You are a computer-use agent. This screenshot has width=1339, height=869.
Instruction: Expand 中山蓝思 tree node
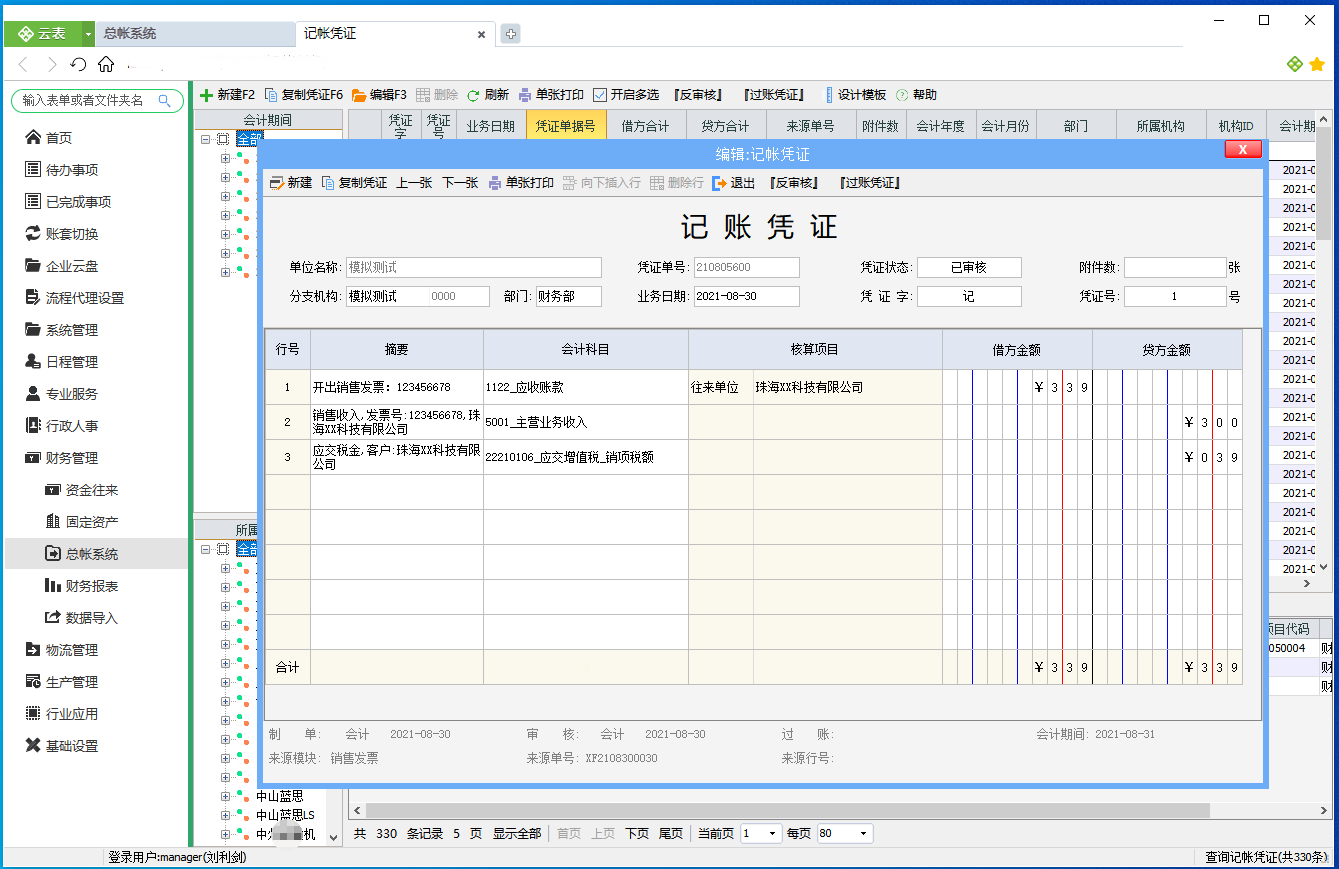pos(225,797)
